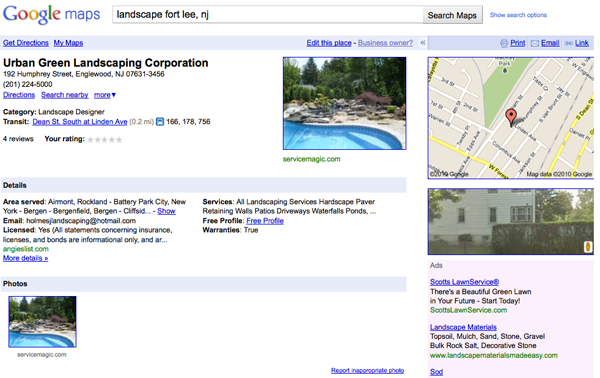Click Report inappropriate photo link

[367, 370]
